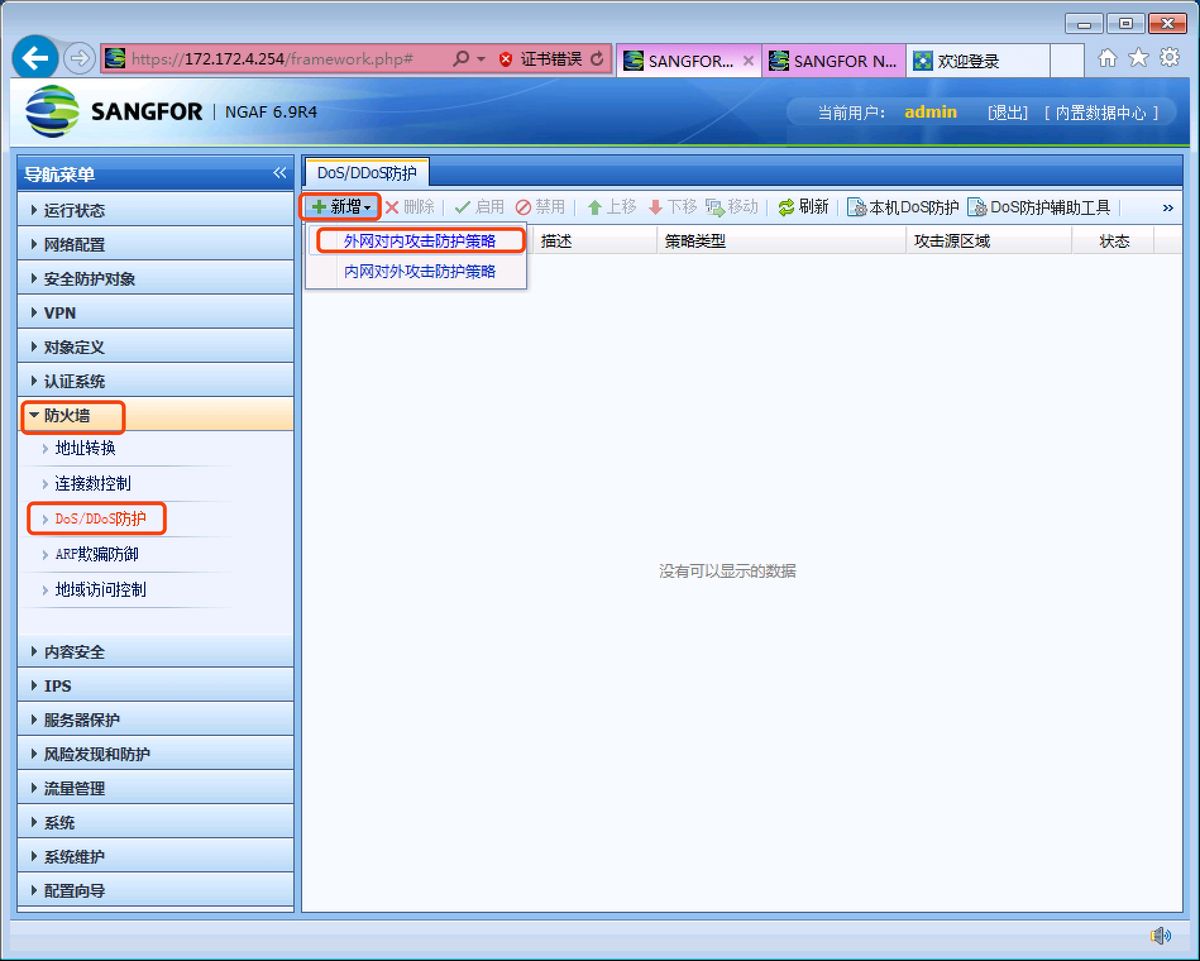Open DoS/DDoS防护 tree item
Screen dimensions: 1200x961
click(100, 518)
